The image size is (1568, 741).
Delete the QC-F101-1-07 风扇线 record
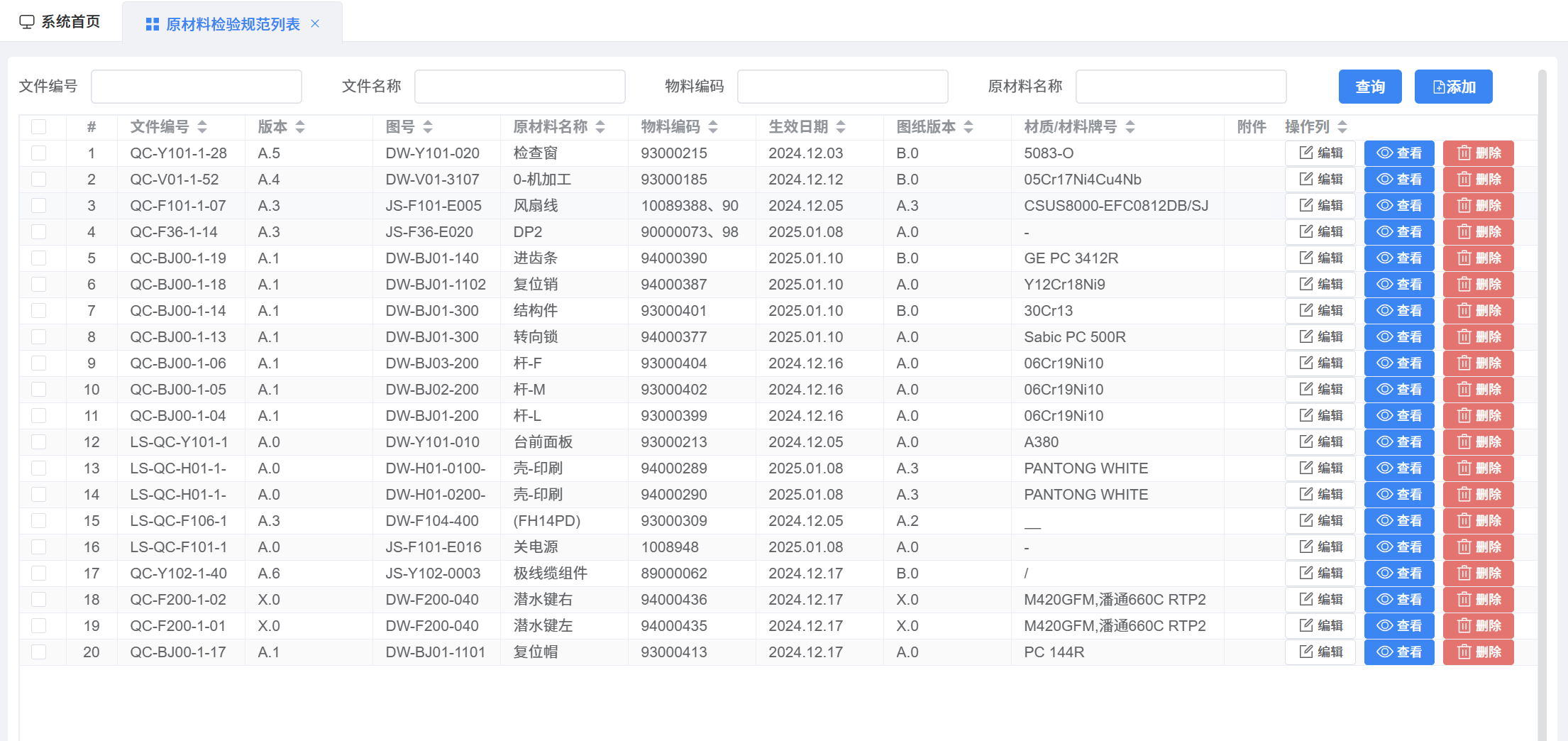(1478, 206)
